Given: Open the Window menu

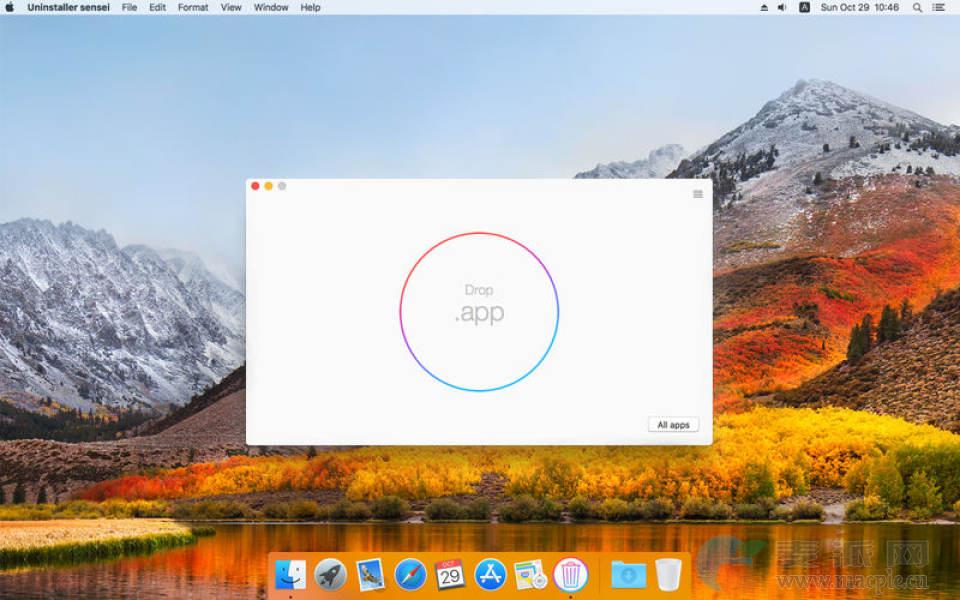Looking at the screenshot, I should point(271,7).
